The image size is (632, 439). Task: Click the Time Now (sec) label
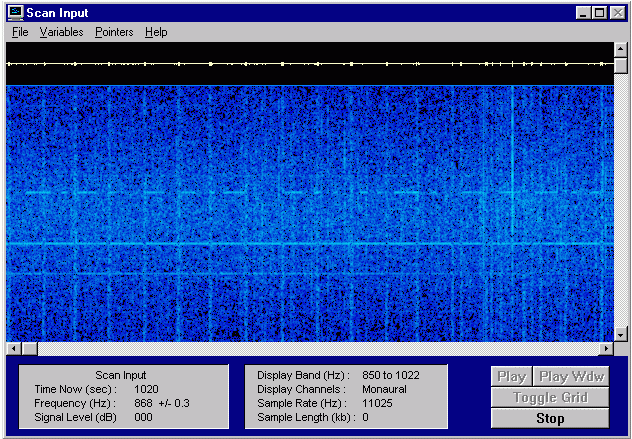point(75,389)
